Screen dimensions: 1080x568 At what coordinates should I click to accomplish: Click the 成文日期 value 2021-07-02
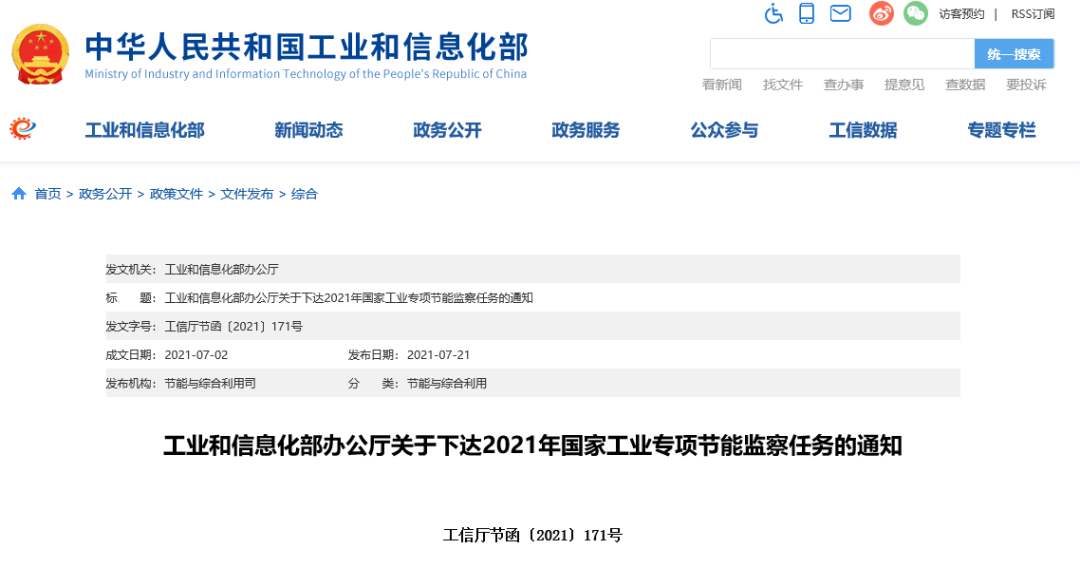[x=196, y=355]
